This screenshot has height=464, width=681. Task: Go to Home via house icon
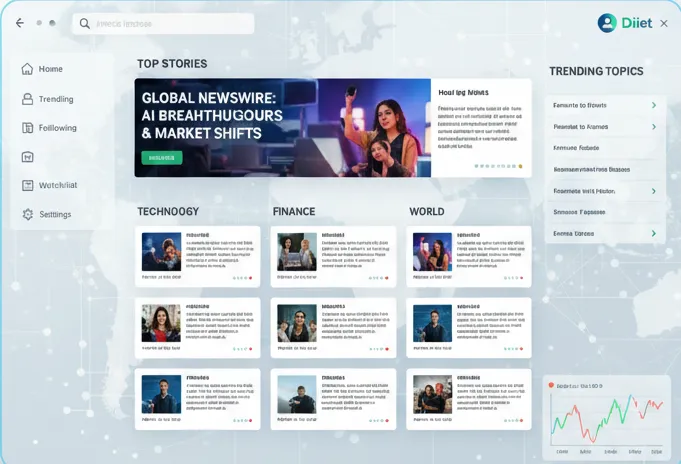pyautogui.click(x=27, y=69)
